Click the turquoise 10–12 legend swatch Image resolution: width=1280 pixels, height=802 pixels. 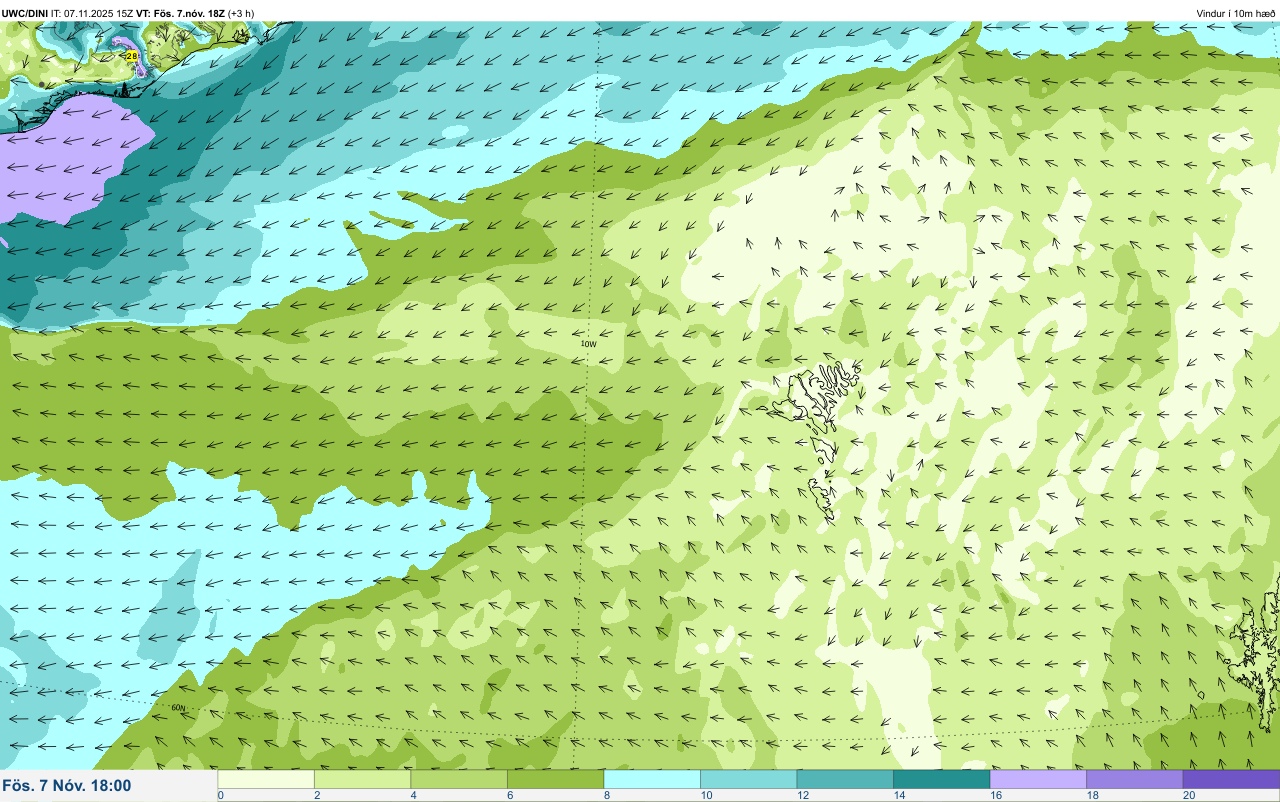(748, 779)
